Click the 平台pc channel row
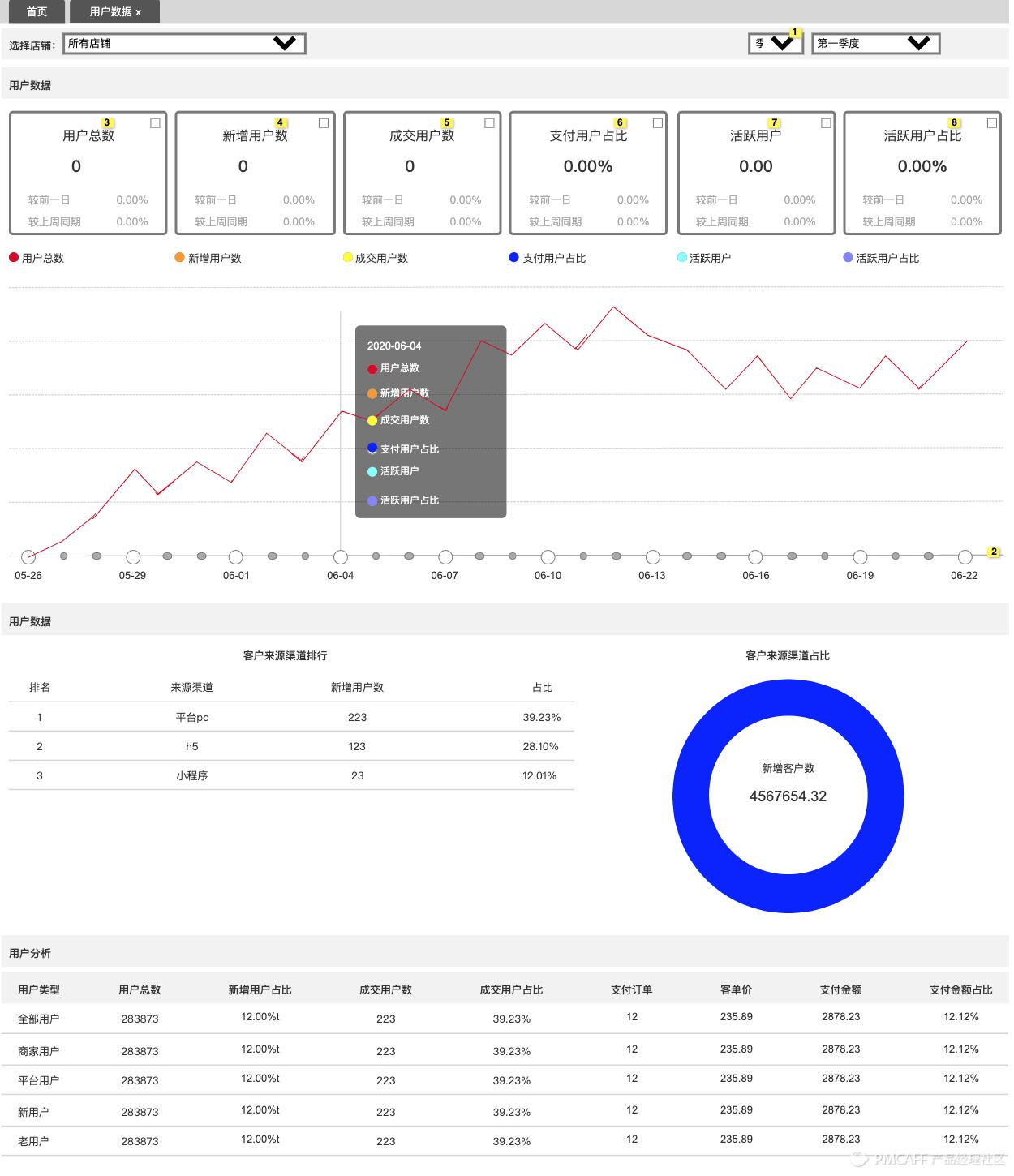The image size is (1014, 1176). pos(291,717)
